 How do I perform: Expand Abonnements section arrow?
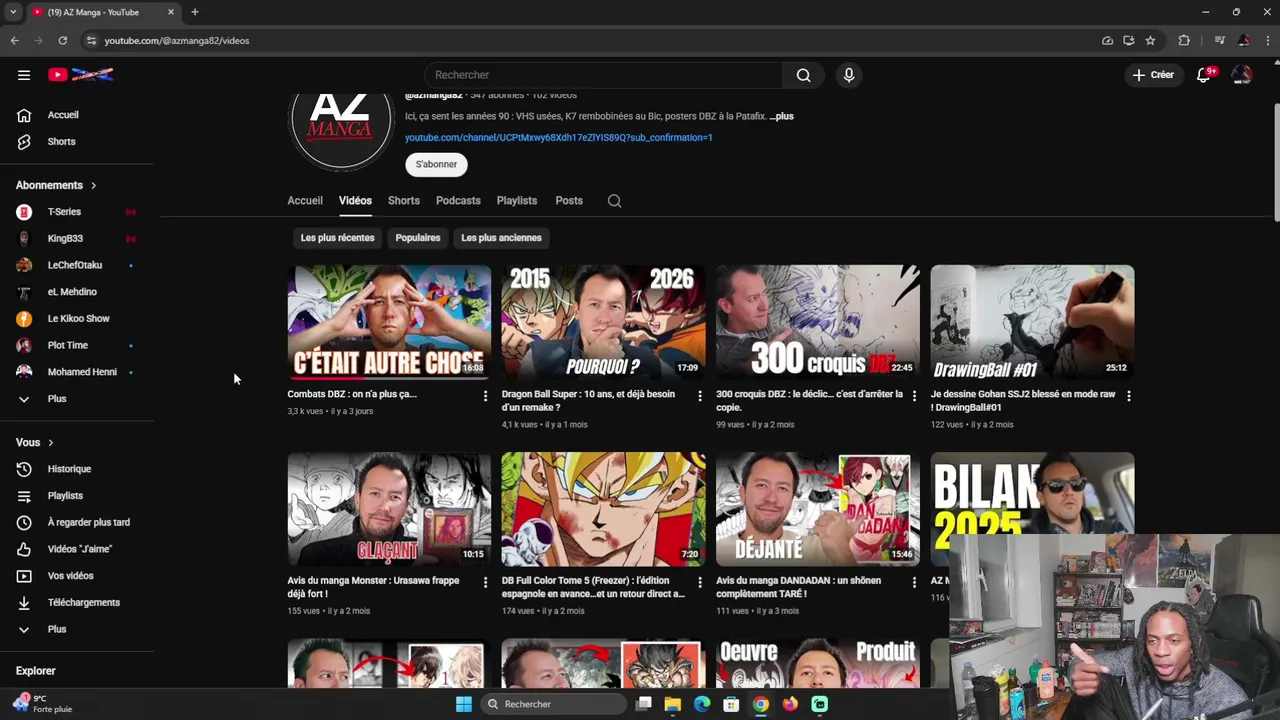pyautogui.click(x=94, y=185)
